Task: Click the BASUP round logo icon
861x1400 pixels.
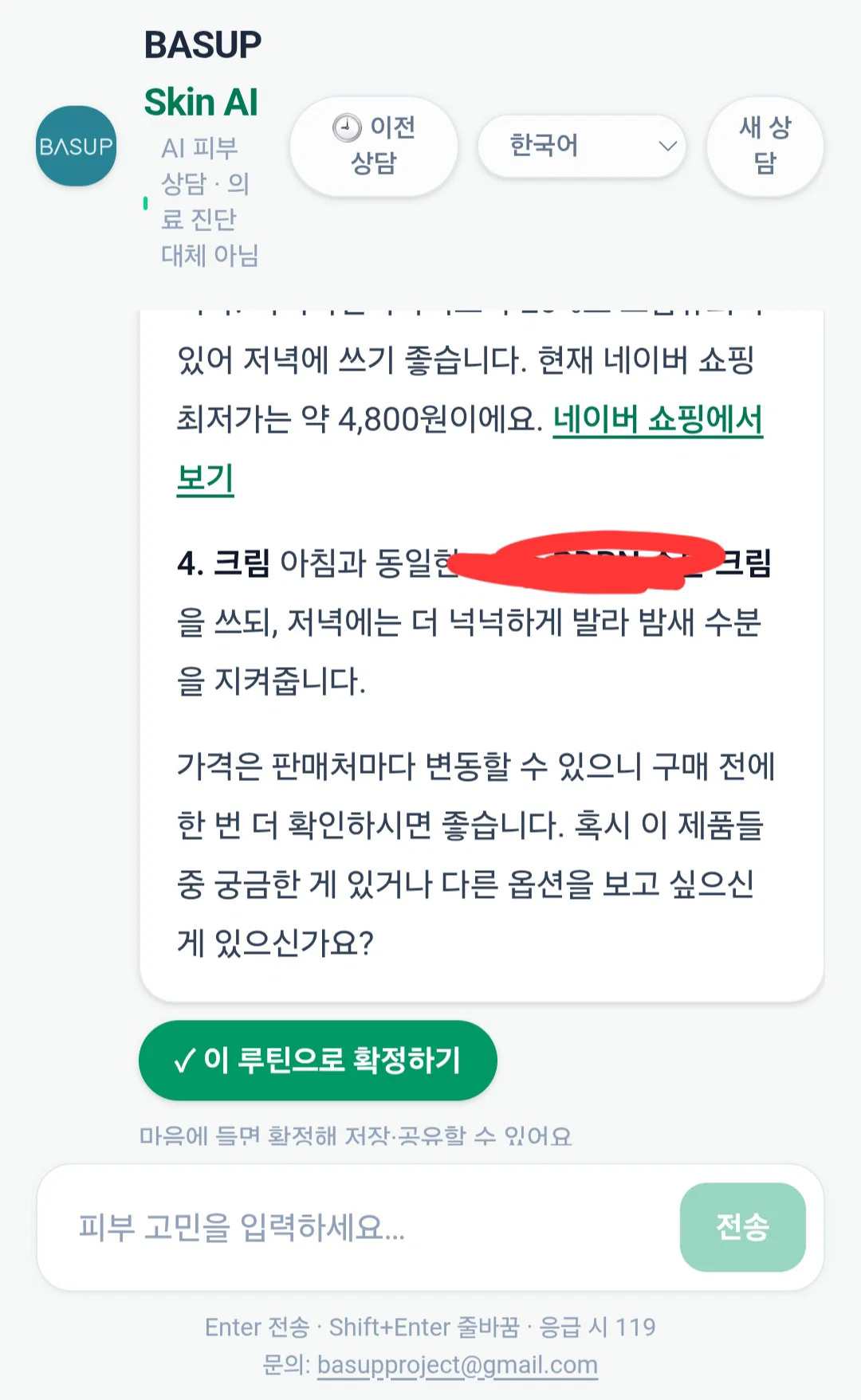Action: point(76,146)
